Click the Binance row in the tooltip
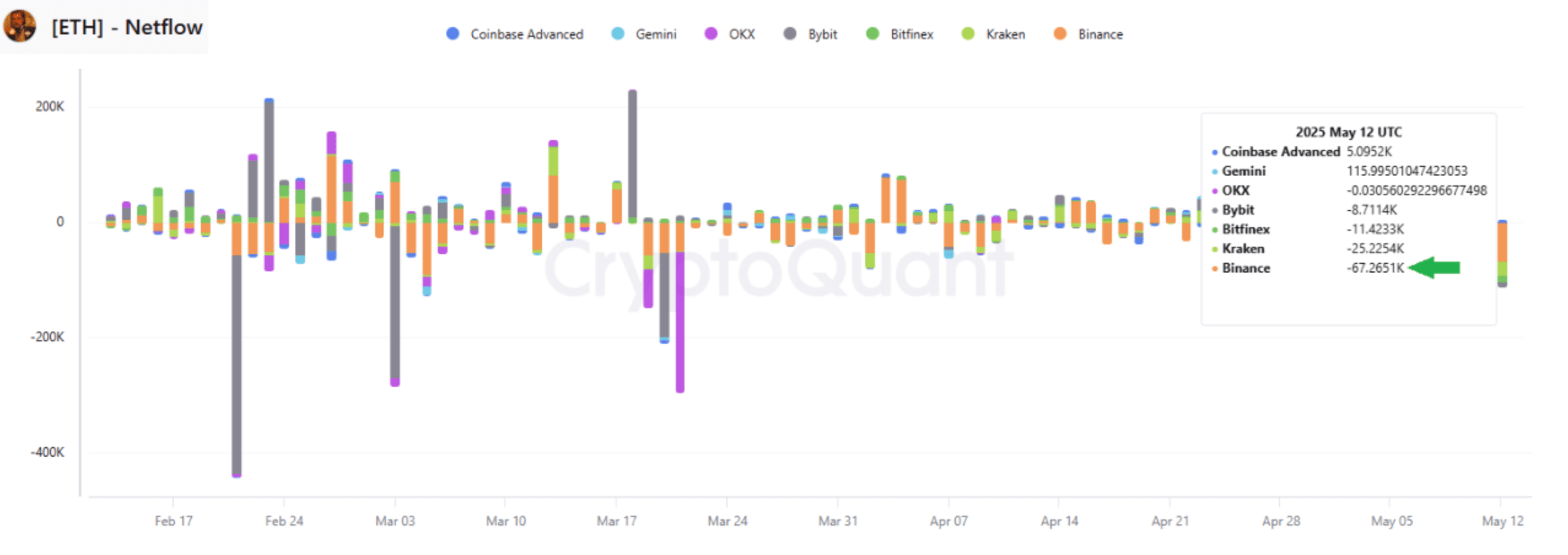Screen dimensions: 1568x555 click(1246, 268)
